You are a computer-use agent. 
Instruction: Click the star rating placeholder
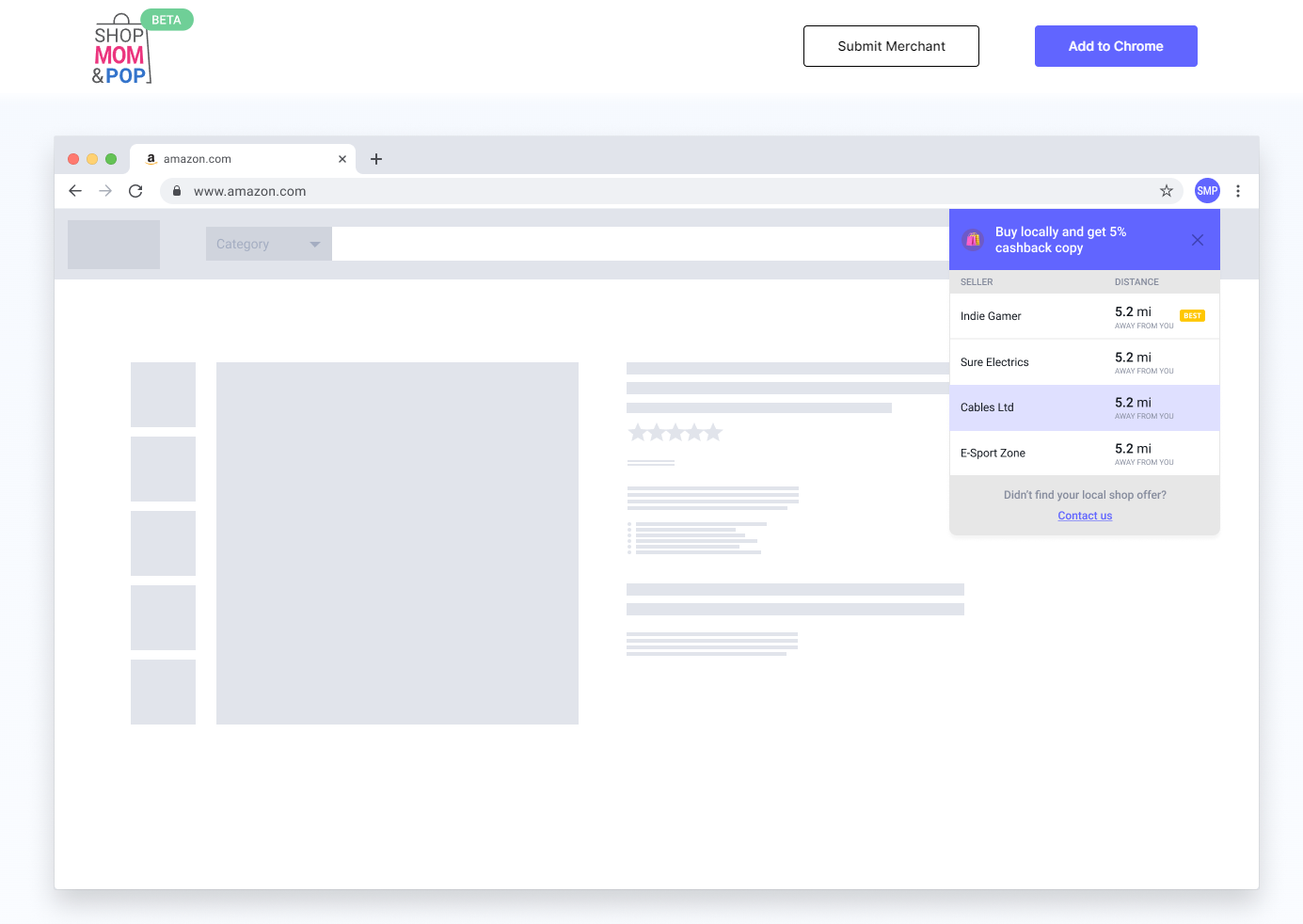click(675, 433)
